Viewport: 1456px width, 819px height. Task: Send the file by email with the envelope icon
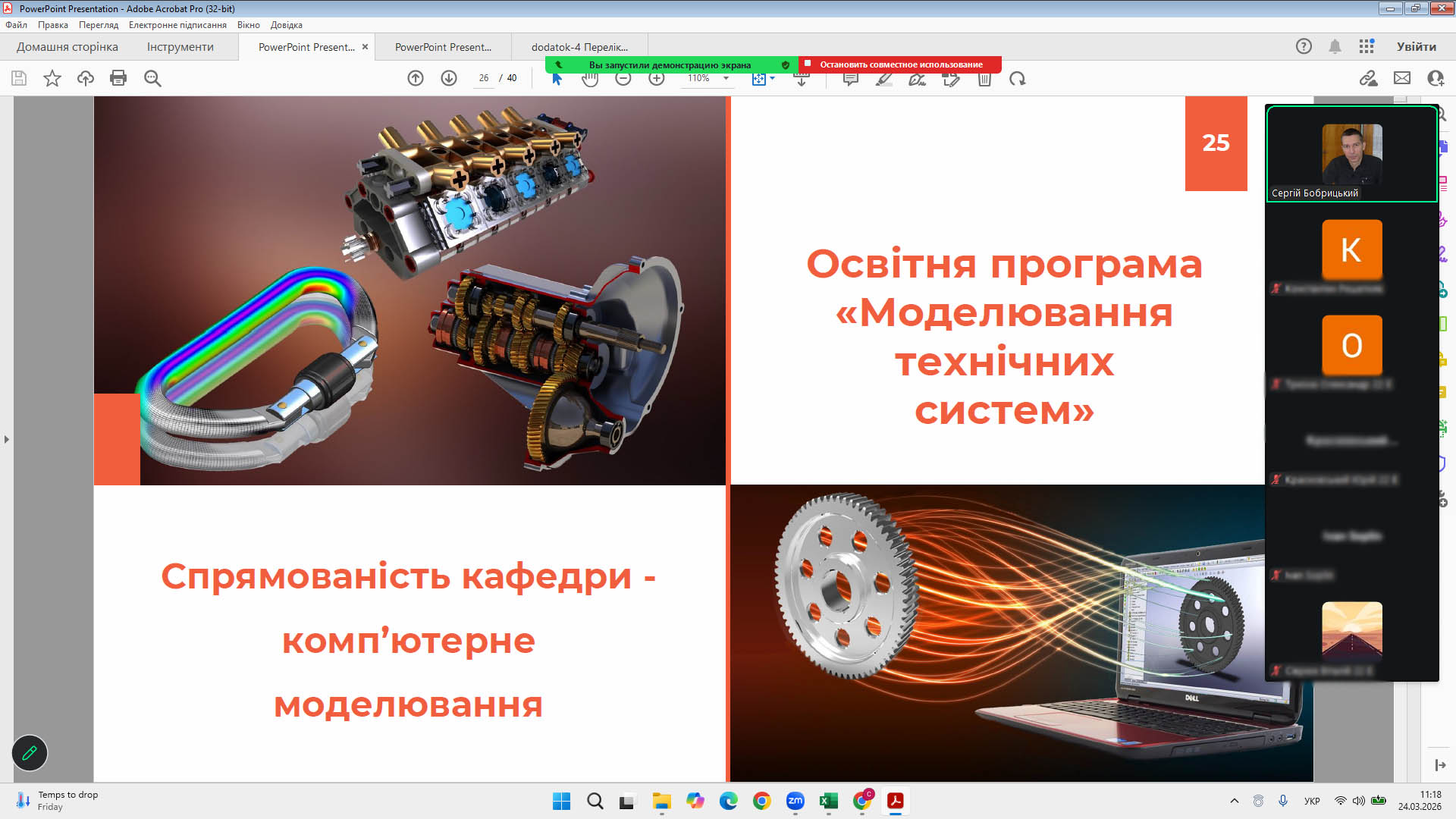click(x=1402, y=78)
